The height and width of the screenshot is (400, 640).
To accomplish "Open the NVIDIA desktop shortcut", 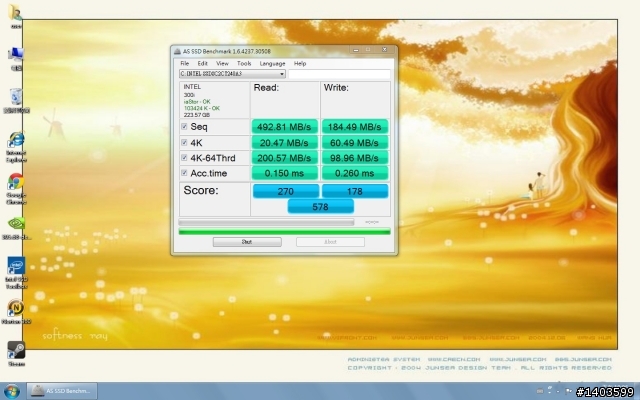I will (x=16, y=228).
